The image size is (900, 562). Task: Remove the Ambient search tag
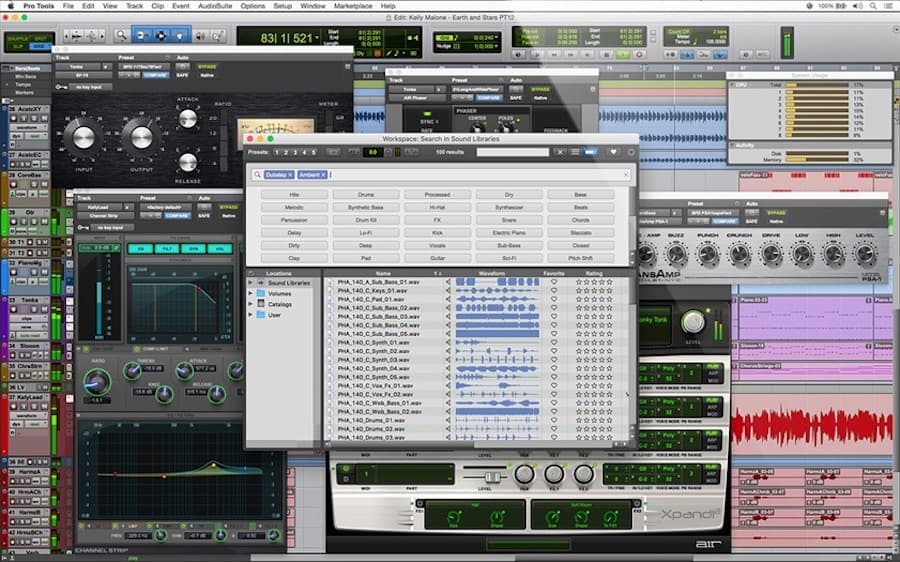coord(323,175)
